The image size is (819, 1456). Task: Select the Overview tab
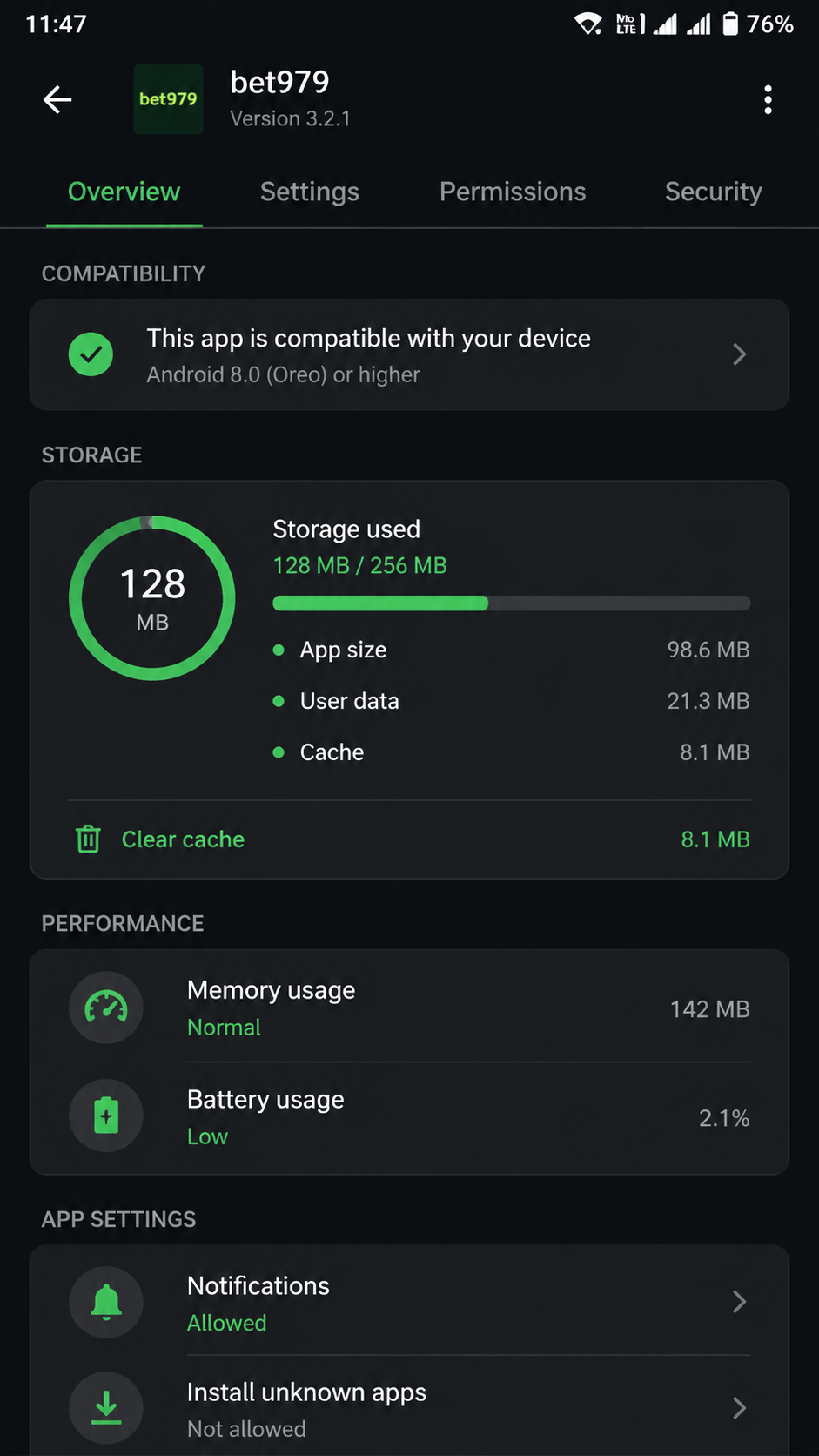tap(124, 192)
